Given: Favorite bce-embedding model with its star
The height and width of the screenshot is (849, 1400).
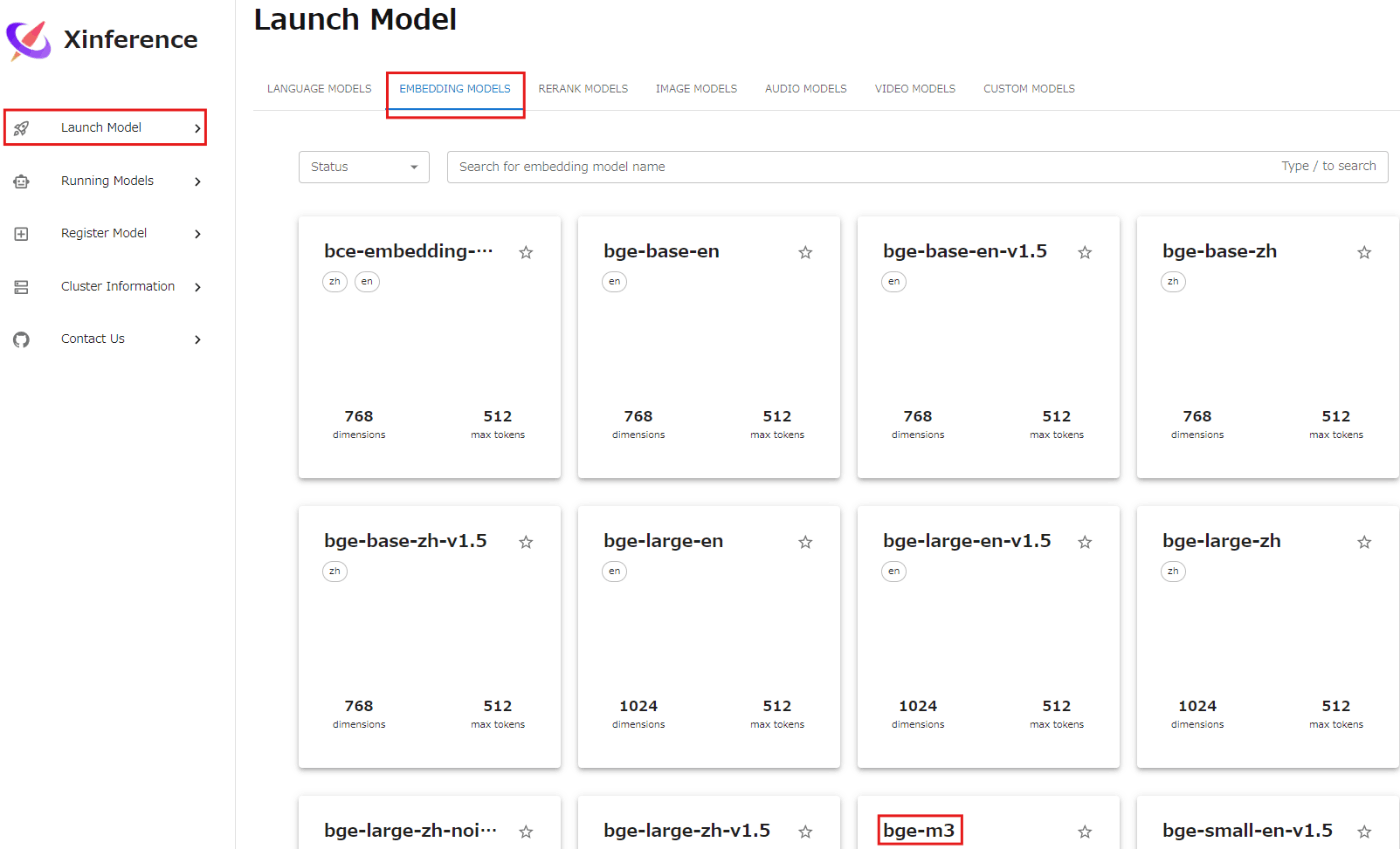Looking at the screenshot, I should tap(526, 252).
